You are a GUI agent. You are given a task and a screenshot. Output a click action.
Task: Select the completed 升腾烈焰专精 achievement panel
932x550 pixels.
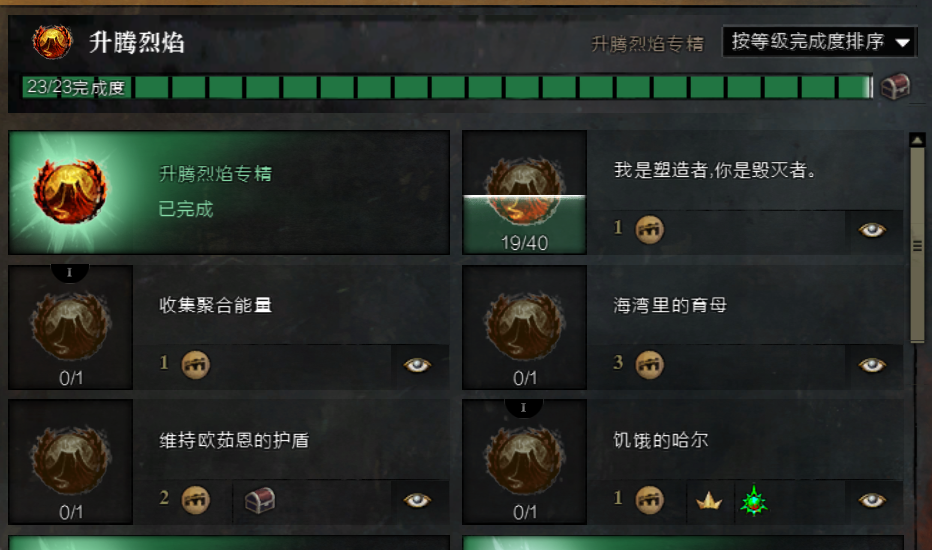(x=229, y=192)
